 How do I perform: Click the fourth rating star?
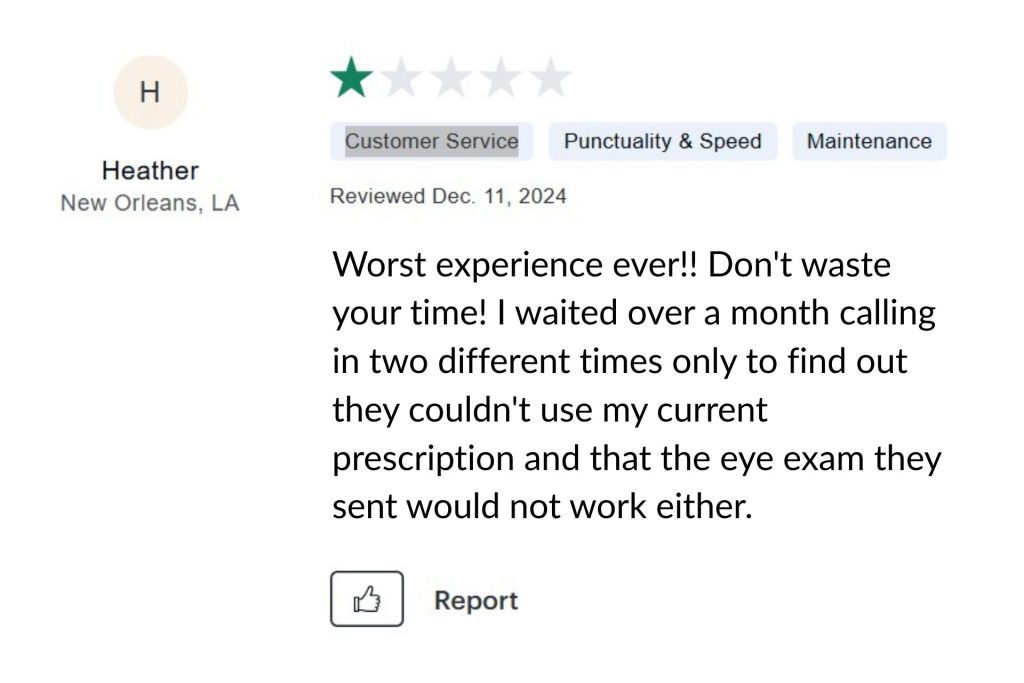[x=500, y=78]
